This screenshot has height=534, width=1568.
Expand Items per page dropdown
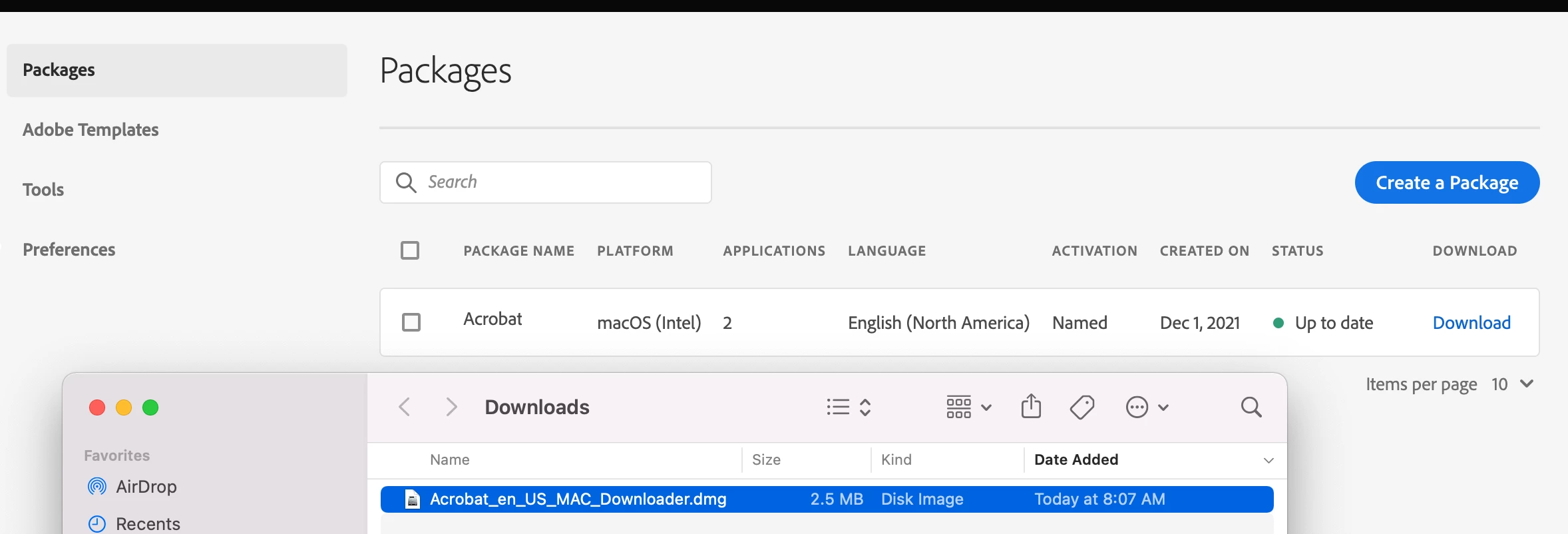pyautogui.click(x=1513, y=384)
